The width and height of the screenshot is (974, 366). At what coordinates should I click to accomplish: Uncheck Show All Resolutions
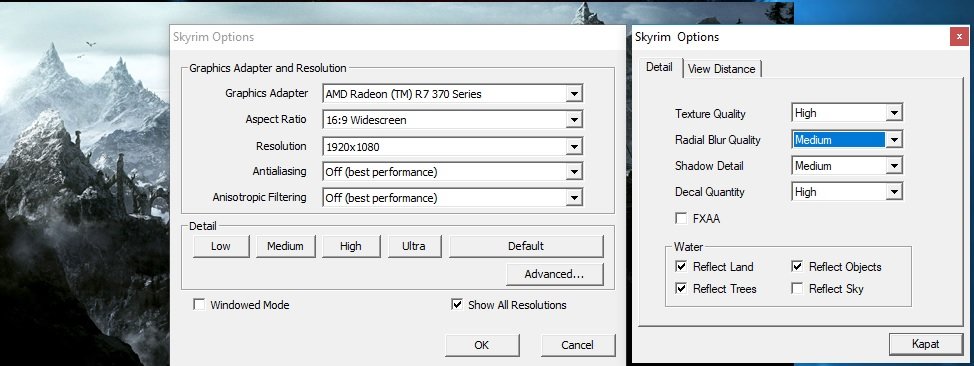coord(457,305)
